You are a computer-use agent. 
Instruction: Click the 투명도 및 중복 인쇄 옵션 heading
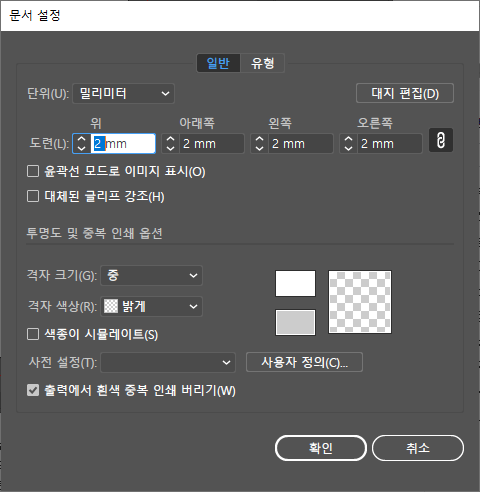pos(94,233)
